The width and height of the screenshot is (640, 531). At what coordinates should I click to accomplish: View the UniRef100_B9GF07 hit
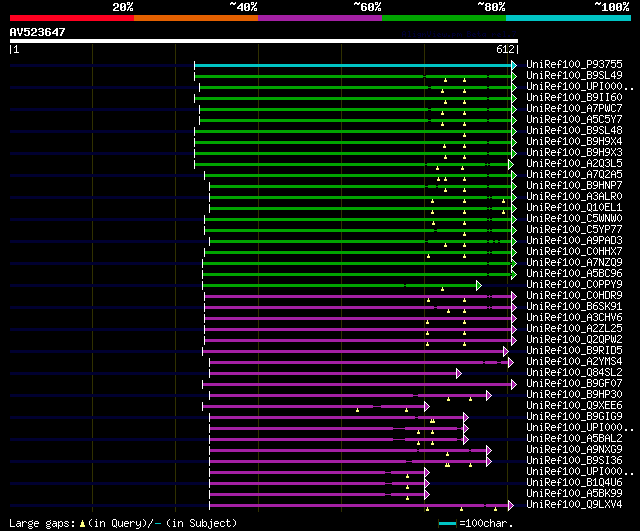(574, 384)
